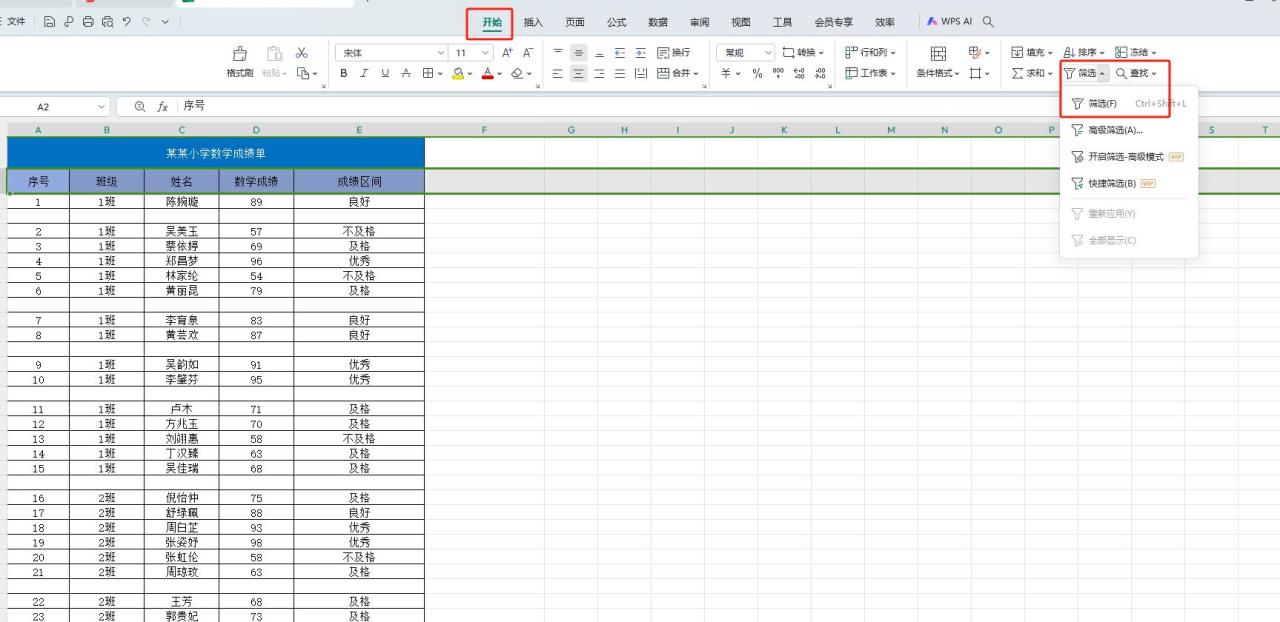Click the thousands separator icon

point(778,73)
